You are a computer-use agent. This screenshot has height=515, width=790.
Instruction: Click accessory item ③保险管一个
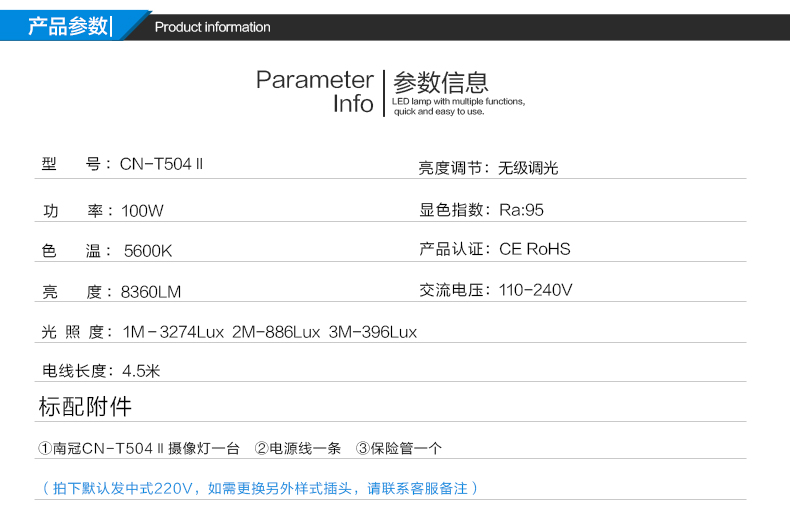coord(399,448)
